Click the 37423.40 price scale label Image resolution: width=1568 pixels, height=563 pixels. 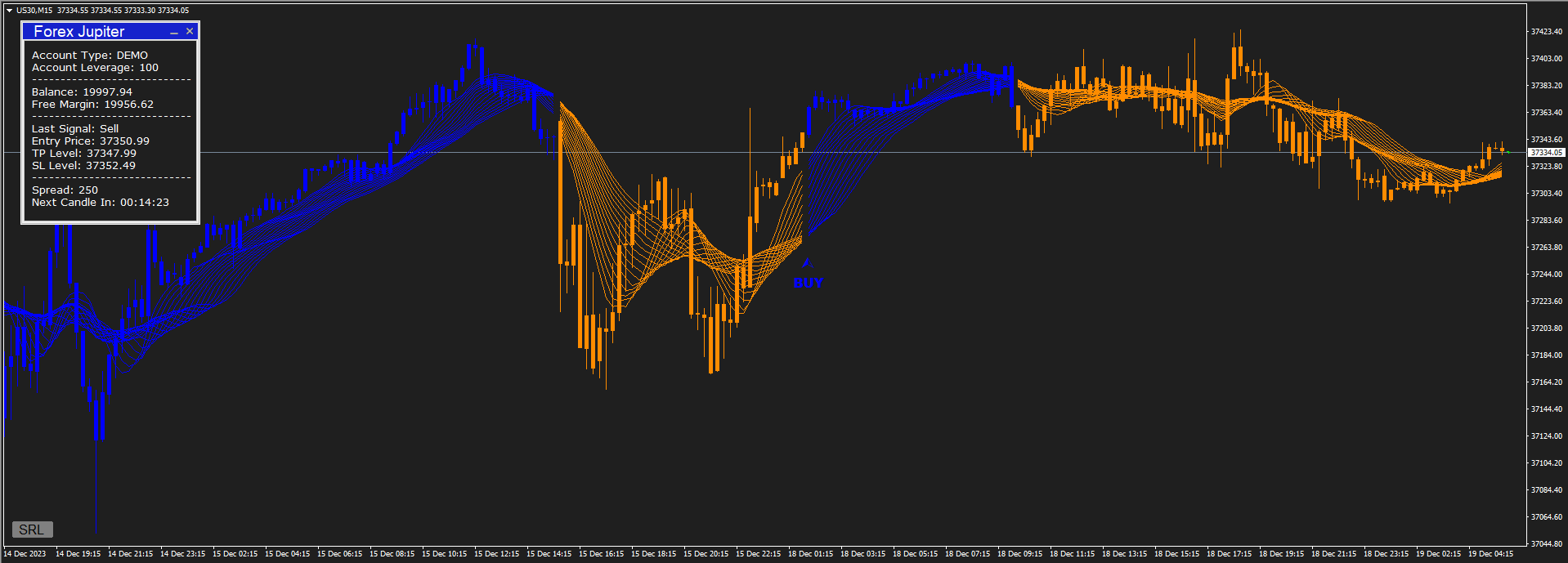pos(1546,32)
